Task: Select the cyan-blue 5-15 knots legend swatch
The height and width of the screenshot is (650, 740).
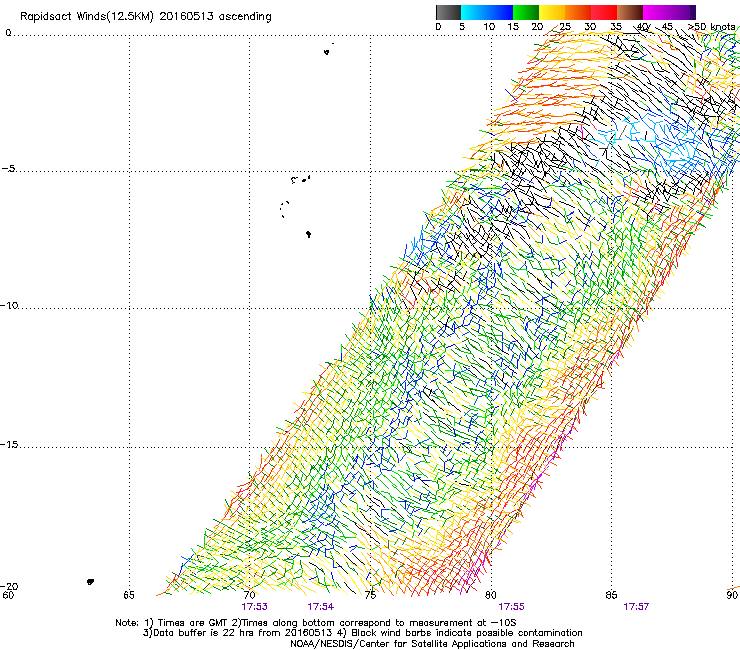Action: point(487,12)
